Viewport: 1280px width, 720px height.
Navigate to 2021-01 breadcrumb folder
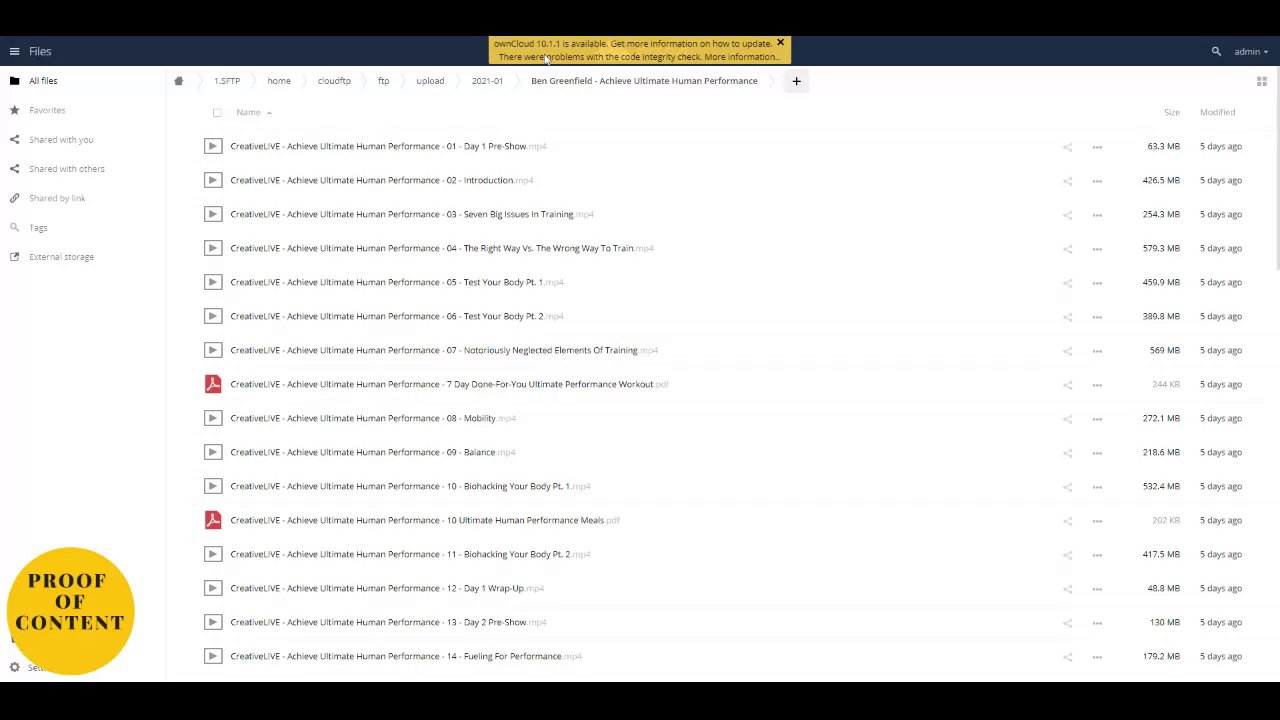point(487,81)
